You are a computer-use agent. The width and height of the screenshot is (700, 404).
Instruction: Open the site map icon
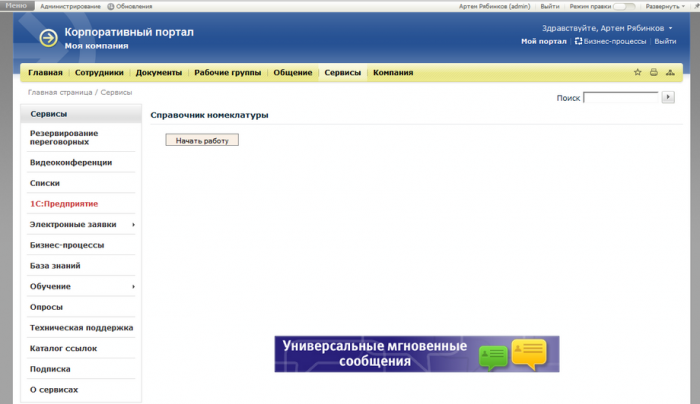pos(670,73)
